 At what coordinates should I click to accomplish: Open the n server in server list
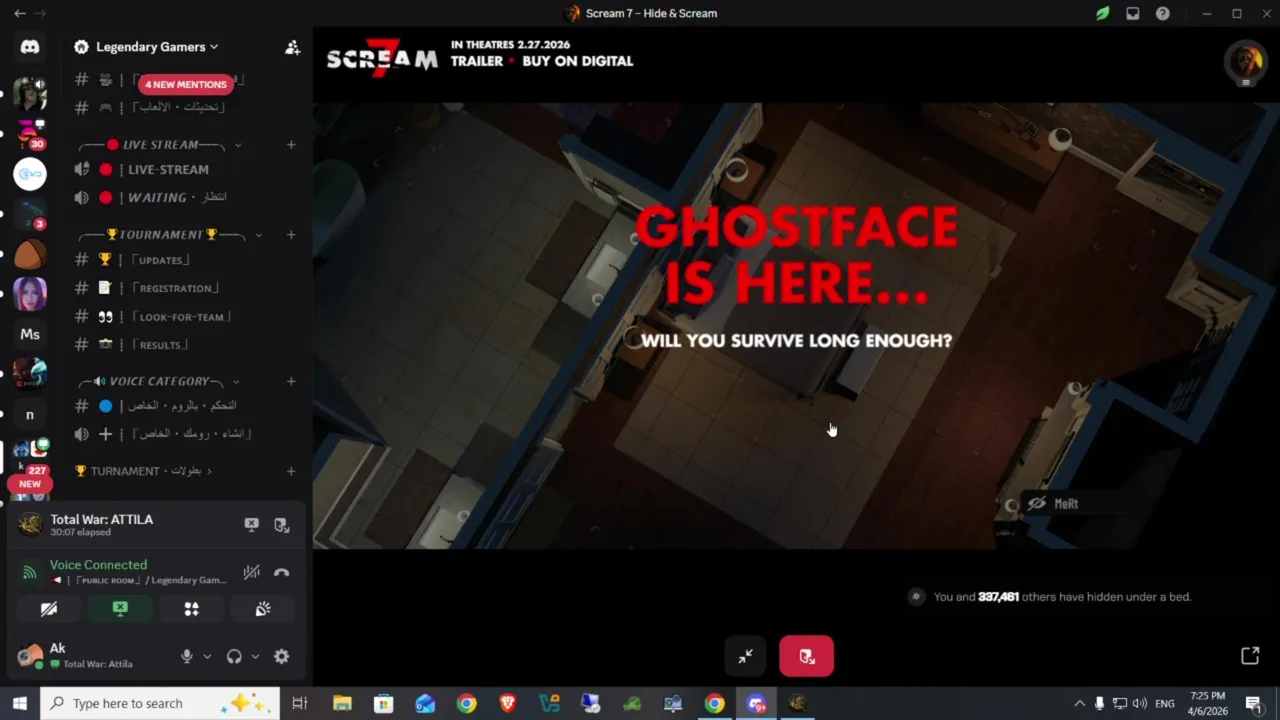click(x=30, y=414)
